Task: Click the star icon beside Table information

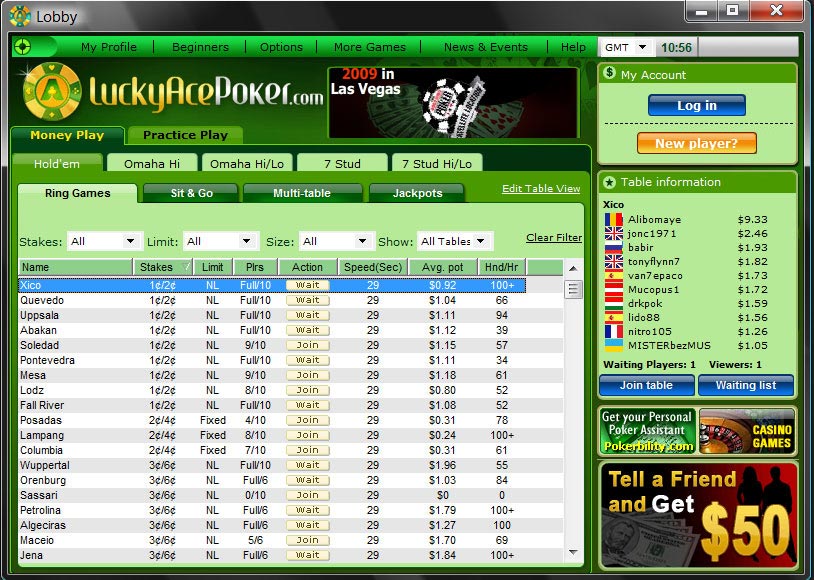Action: (x=609, y=182)
